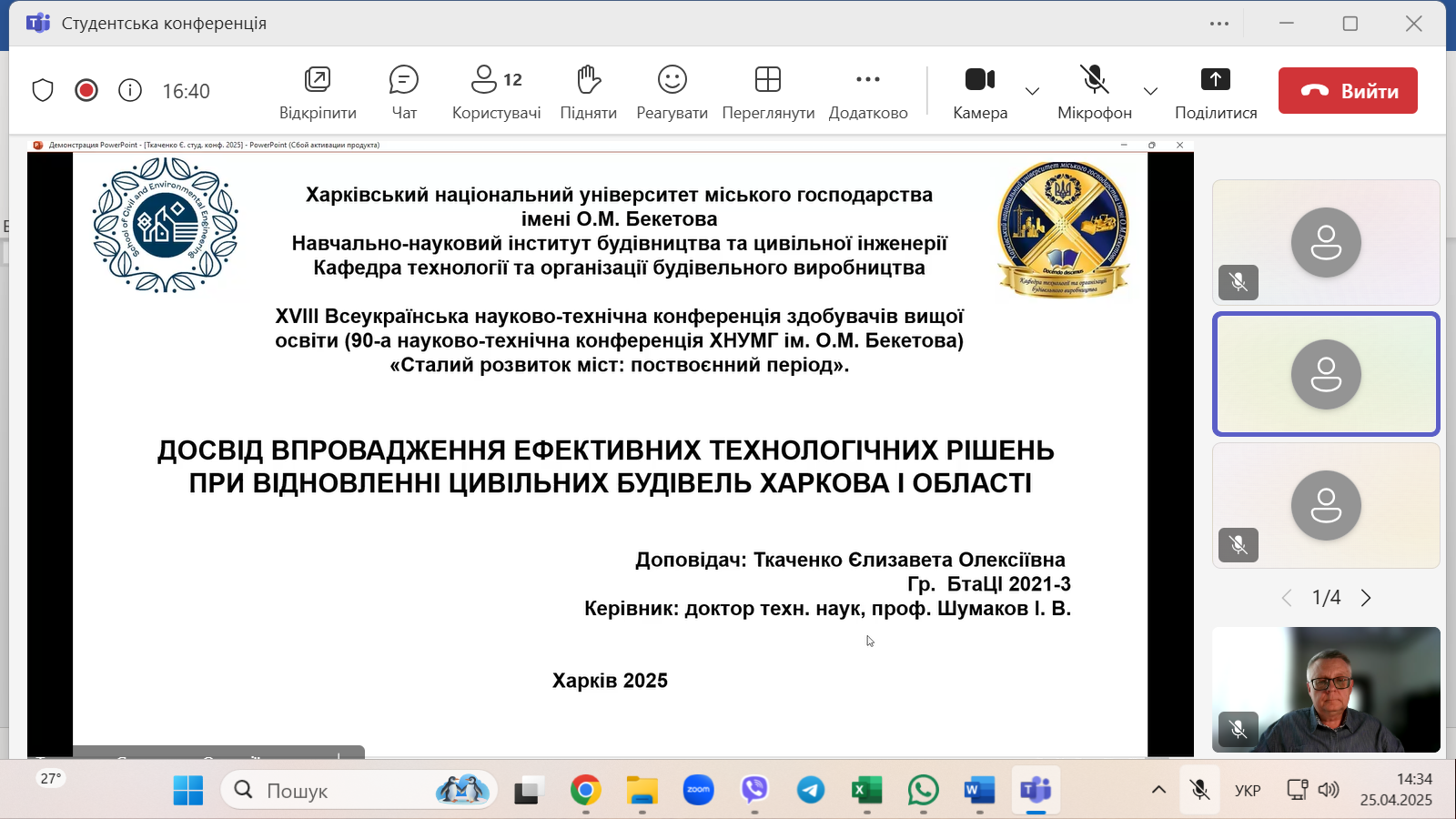This screenshot has height=819, width=1456.
Task: Open the Реагувати reactions menu
Action: pos(672,92)
